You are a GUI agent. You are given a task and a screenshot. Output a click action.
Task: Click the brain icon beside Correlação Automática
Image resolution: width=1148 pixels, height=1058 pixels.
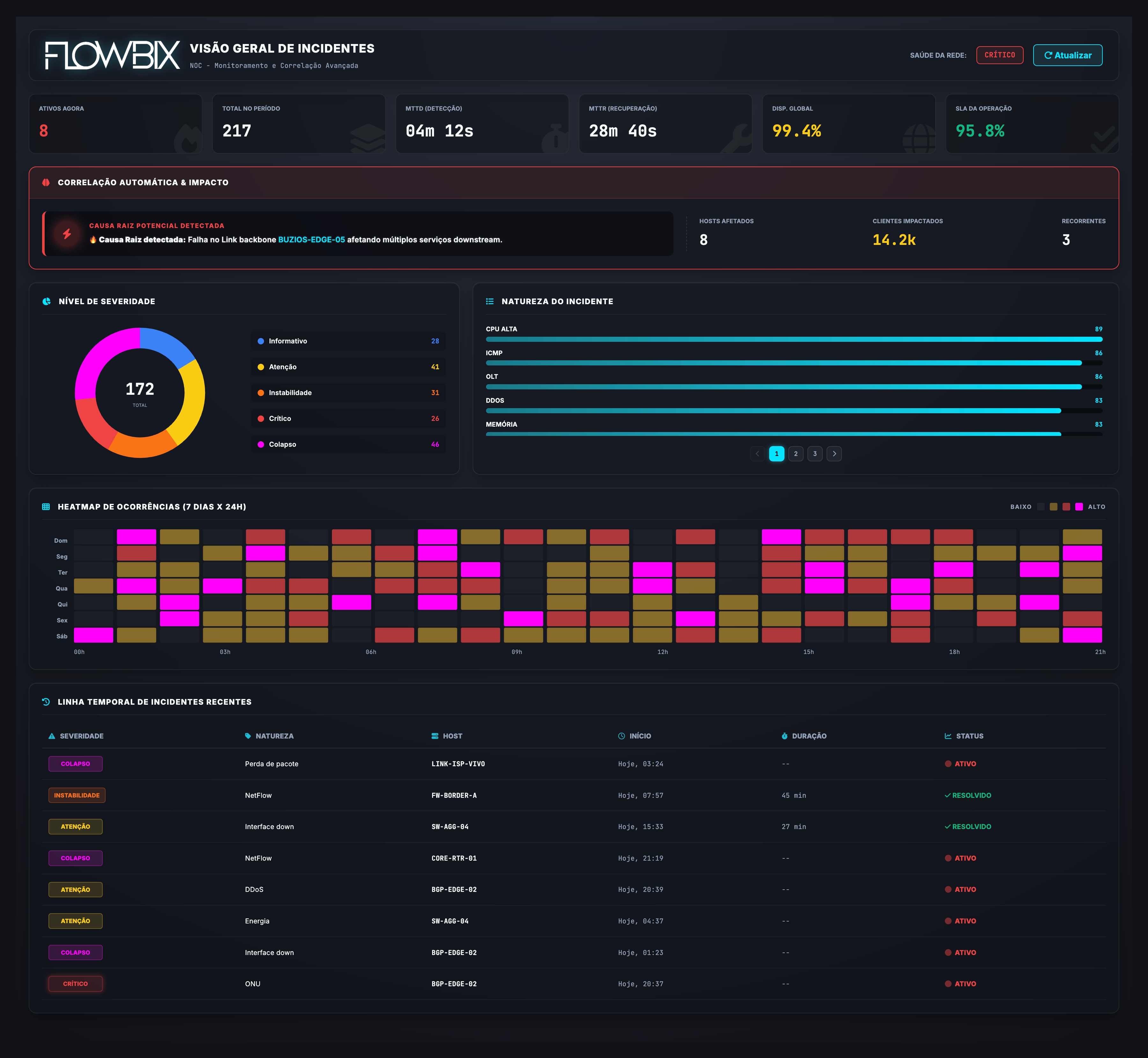point(46,182)
